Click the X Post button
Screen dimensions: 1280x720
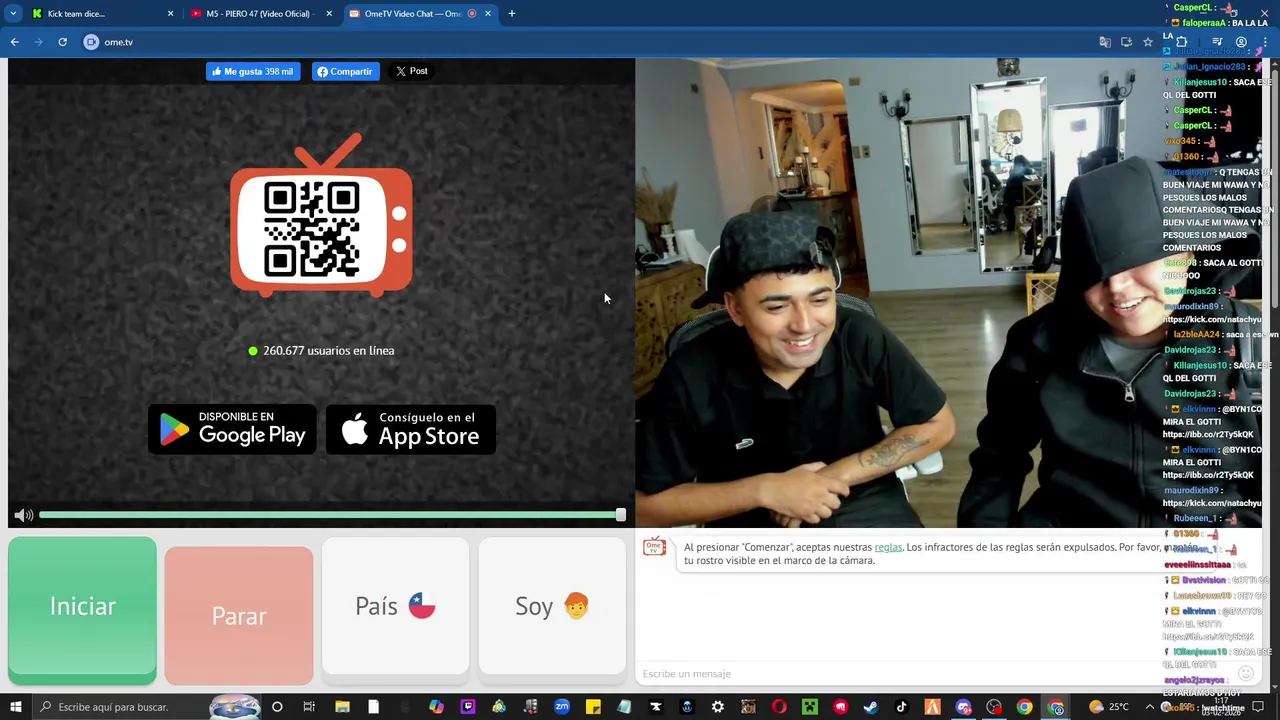coord(411,71)
